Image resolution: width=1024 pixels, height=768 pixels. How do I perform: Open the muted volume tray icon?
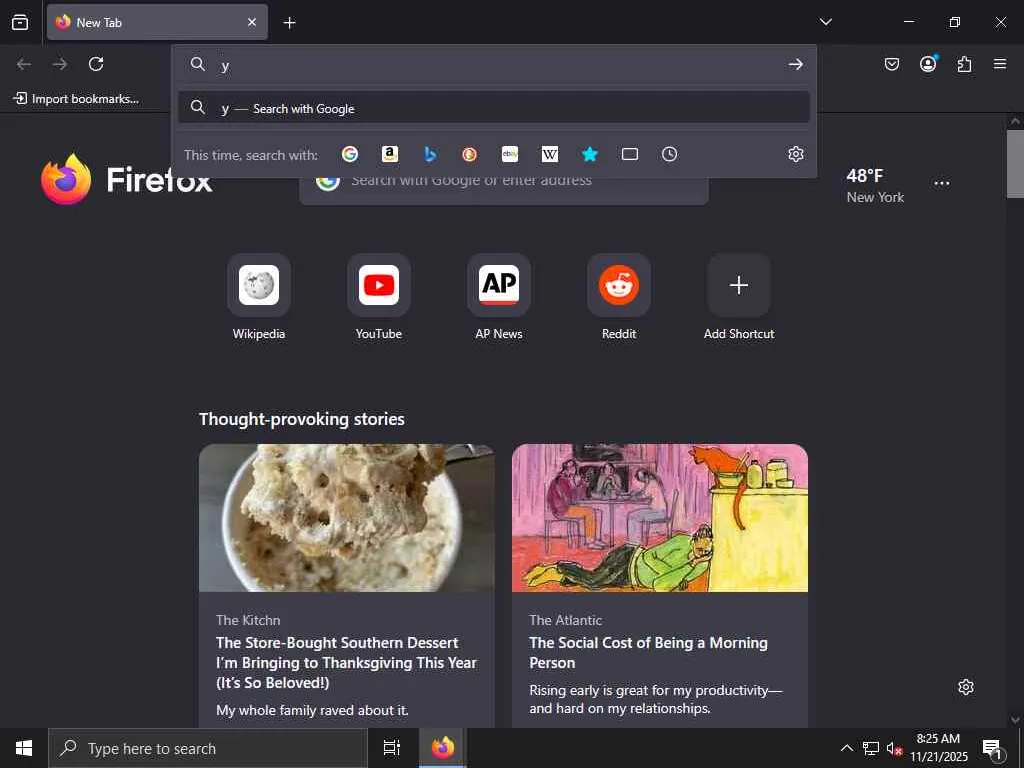click(894, 748)
